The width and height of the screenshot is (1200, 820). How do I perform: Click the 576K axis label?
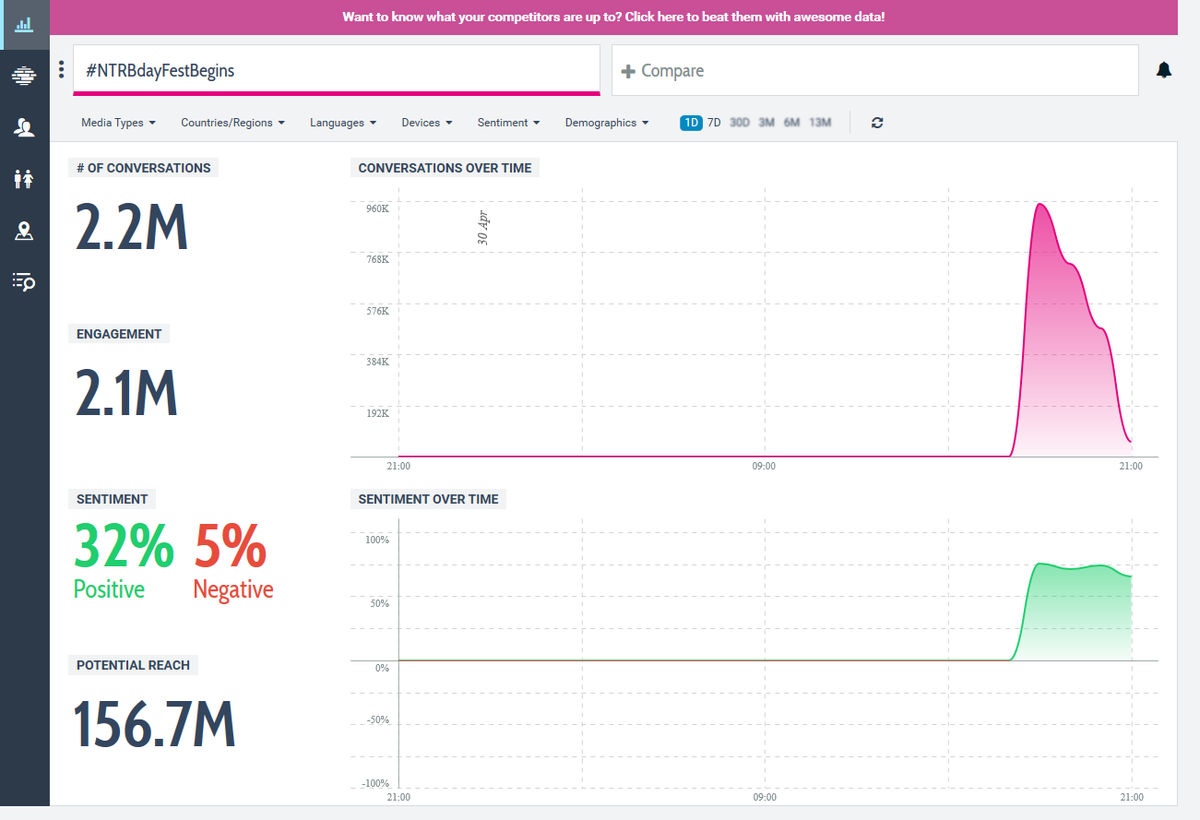pos(377,311)
